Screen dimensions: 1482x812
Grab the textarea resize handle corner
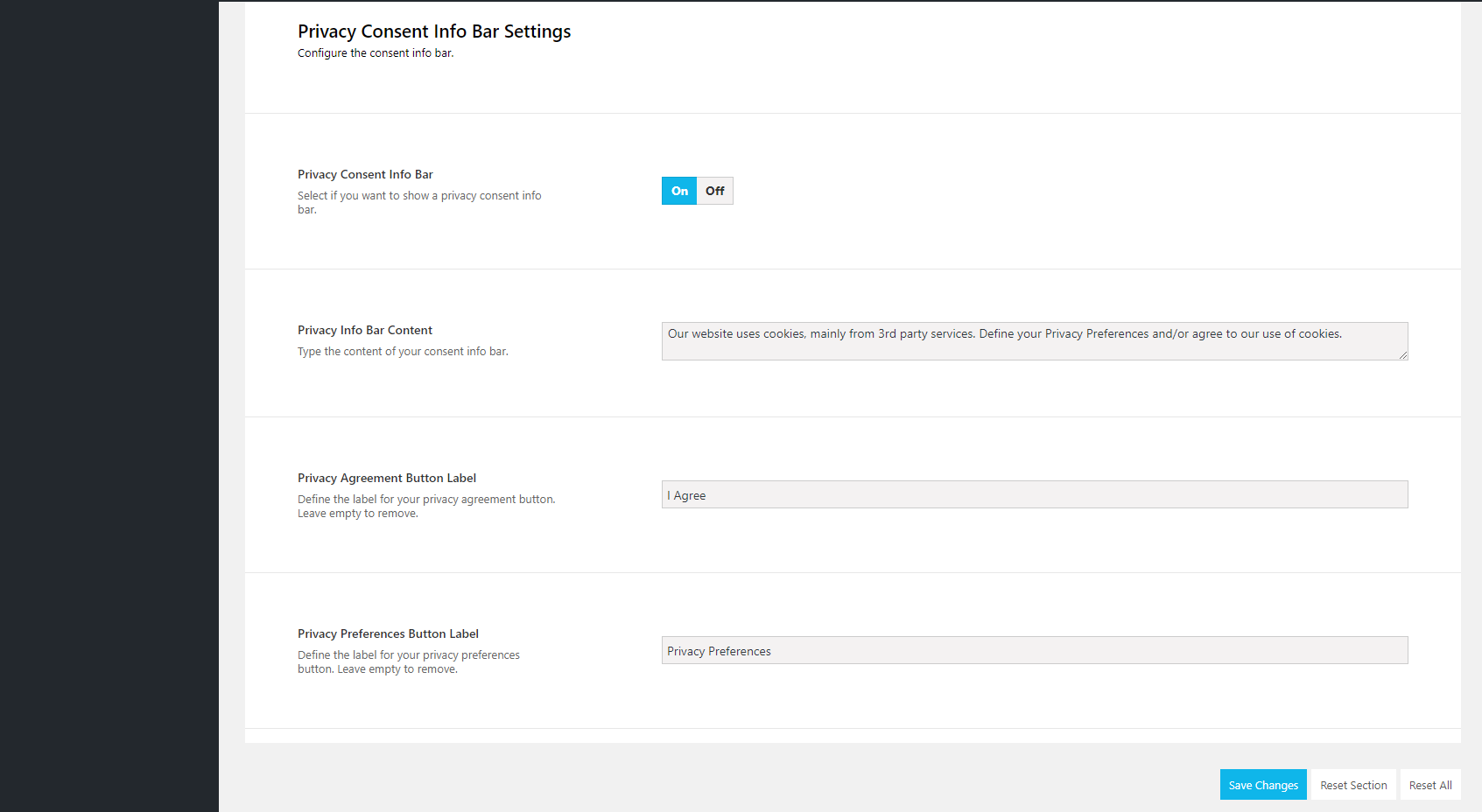coord(1402,354)
